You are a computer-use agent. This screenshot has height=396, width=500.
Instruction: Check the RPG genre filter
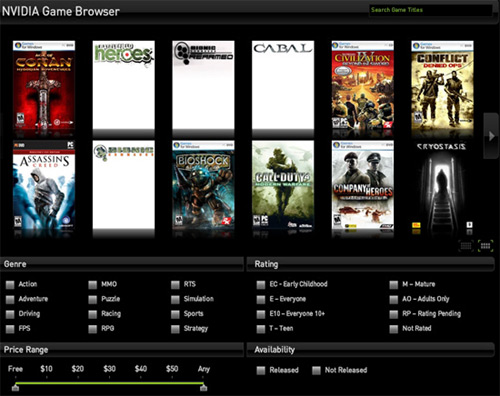(93, 329)
